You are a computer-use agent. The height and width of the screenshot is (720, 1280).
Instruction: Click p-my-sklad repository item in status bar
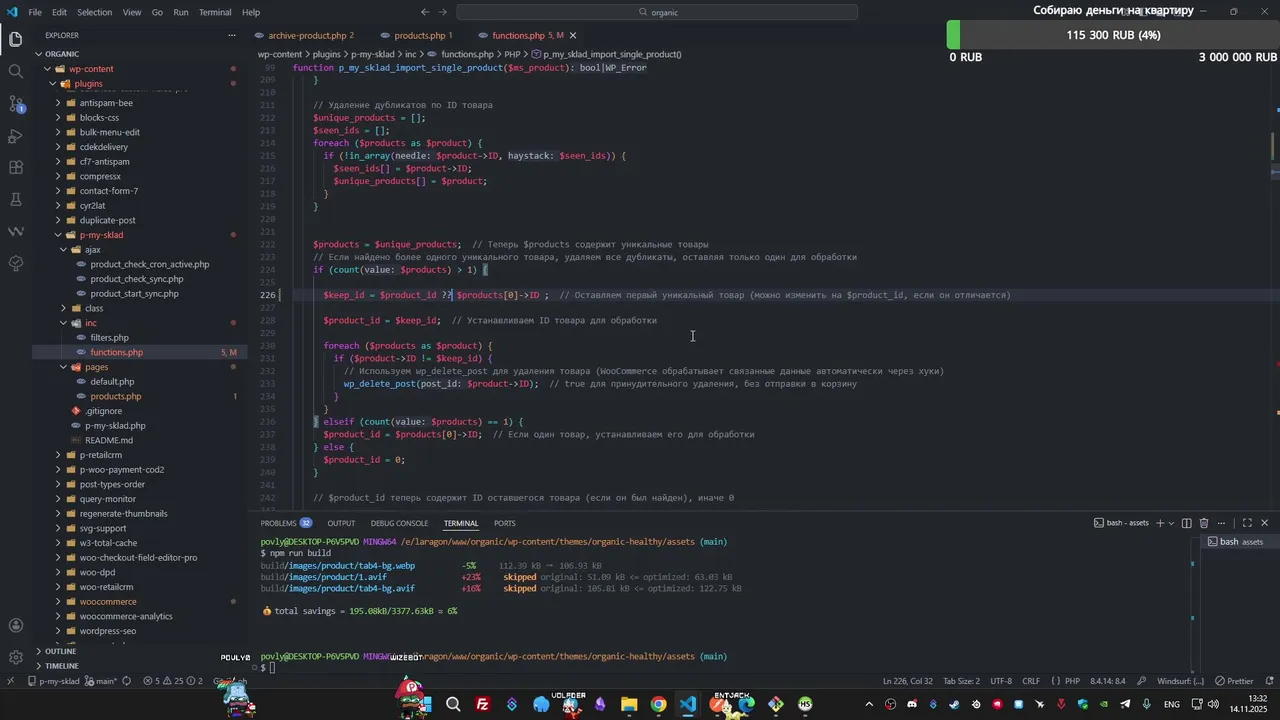coord(53,681)
